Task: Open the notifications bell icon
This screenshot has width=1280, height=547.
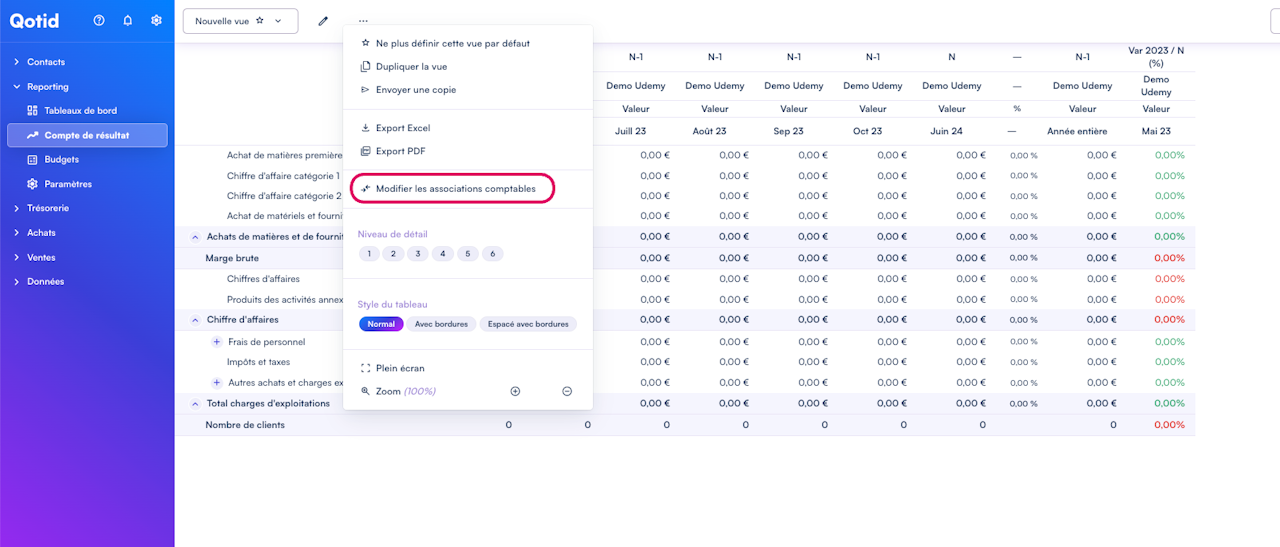Action: point(128,21)
